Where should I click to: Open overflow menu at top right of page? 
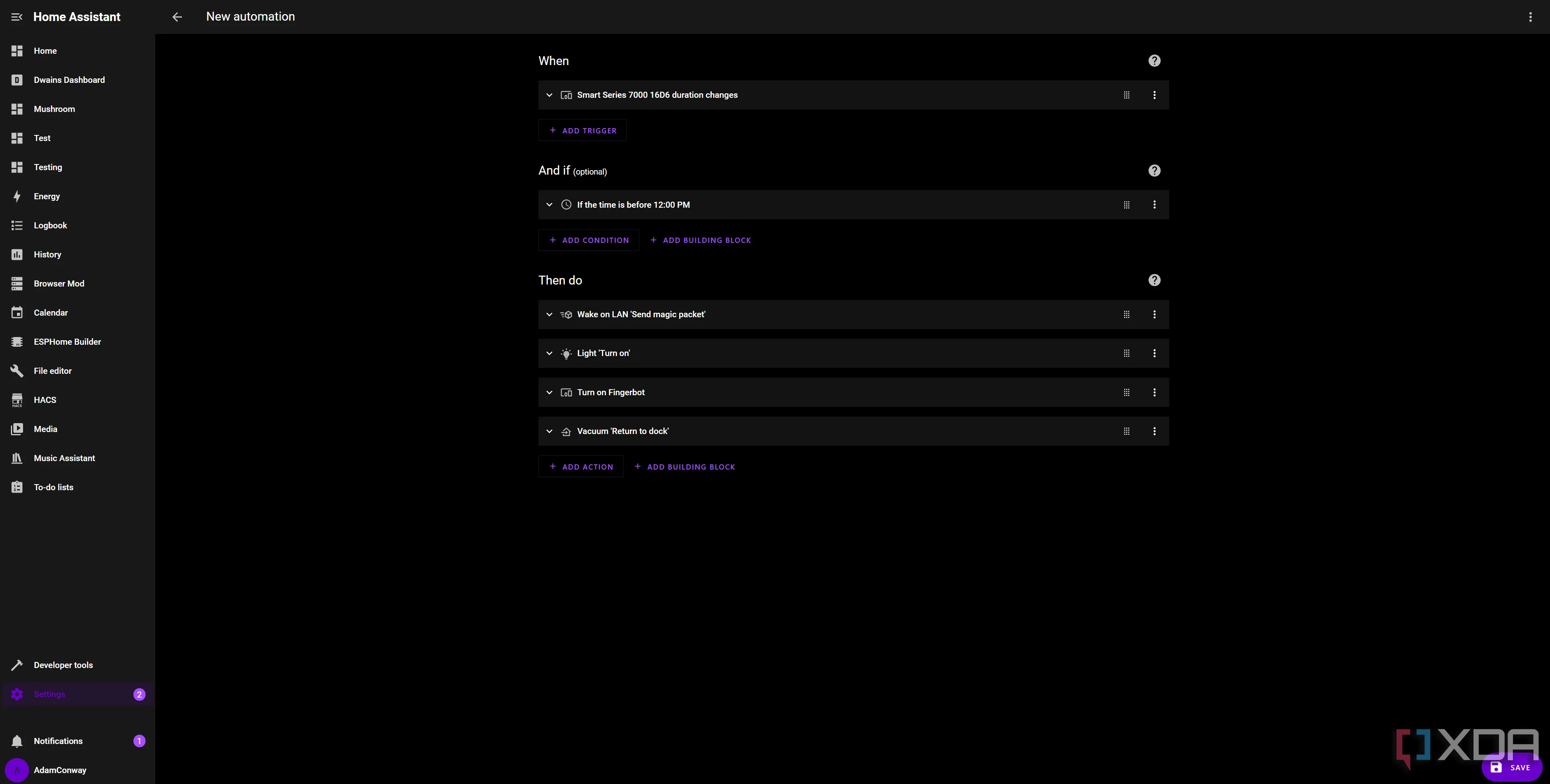click(1530, 17)
